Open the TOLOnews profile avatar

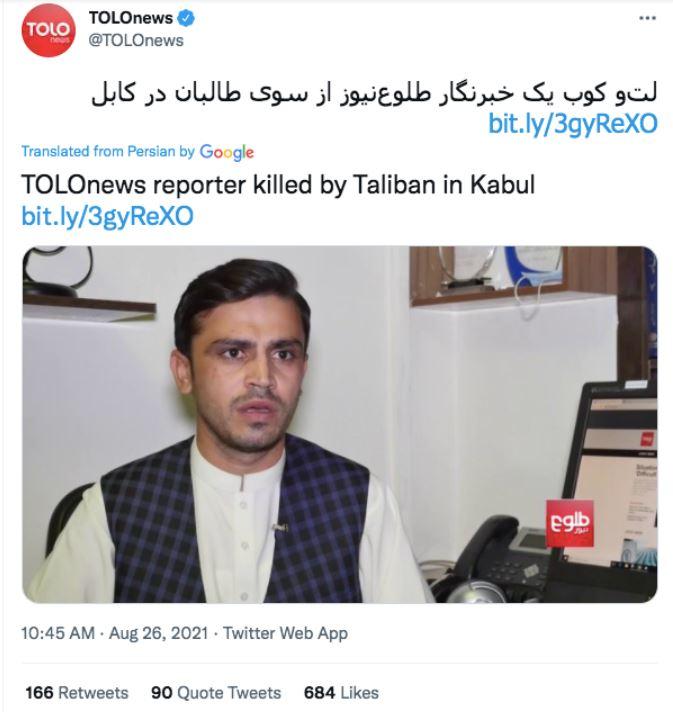(48, 30)
